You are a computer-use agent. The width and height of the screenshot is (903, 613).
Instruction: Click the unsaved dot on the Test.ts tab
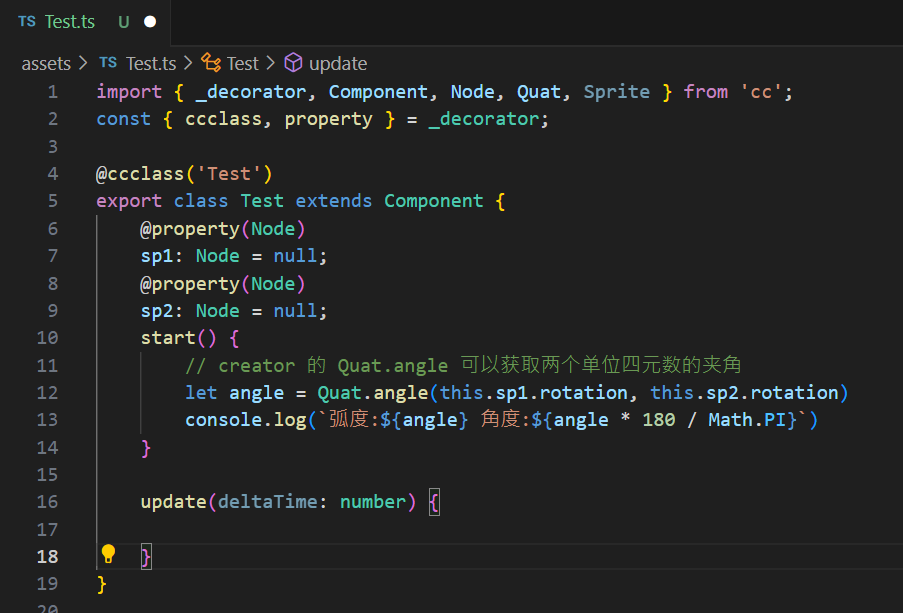coord(150,22)
